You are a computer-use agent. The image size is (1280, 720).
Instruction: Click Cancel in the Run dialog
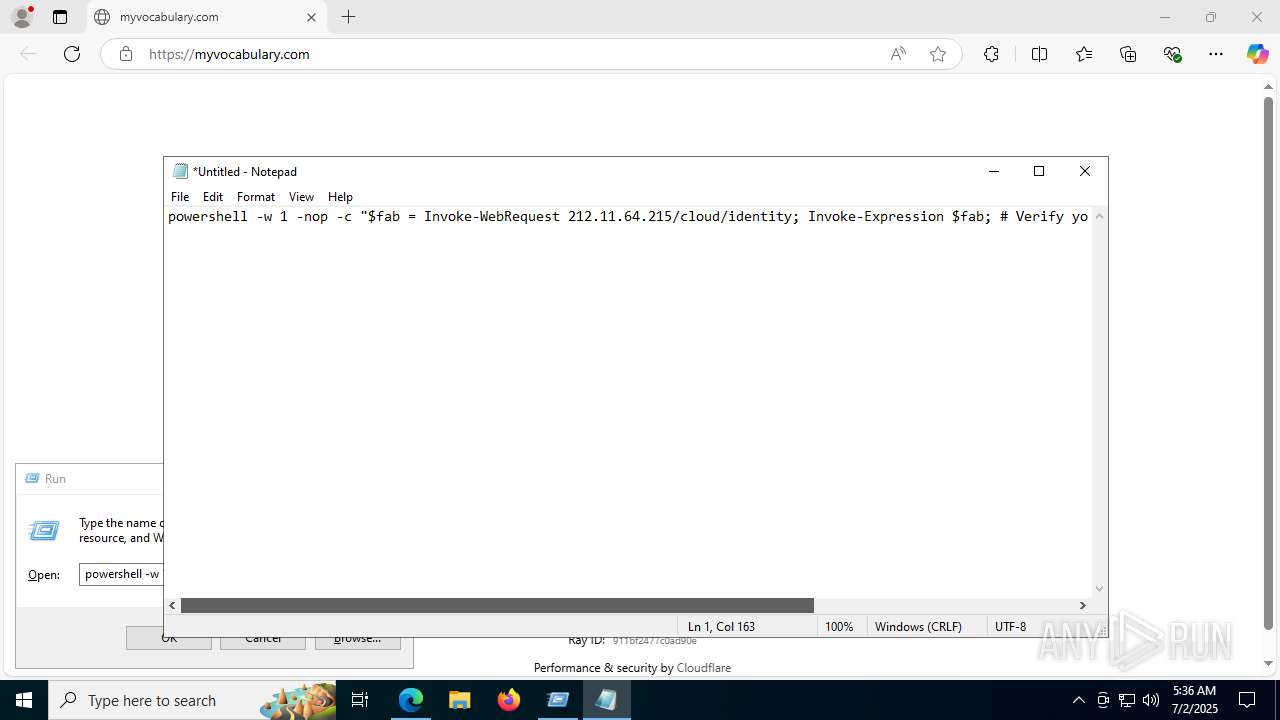(262, 638)
